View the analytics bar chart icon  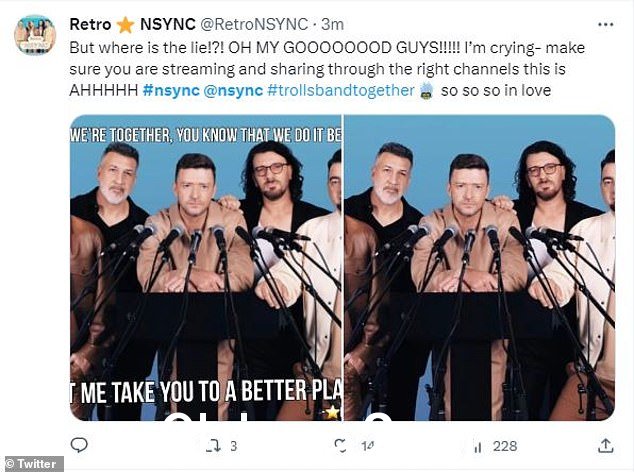pyautogui.click(x=478, y=447)
